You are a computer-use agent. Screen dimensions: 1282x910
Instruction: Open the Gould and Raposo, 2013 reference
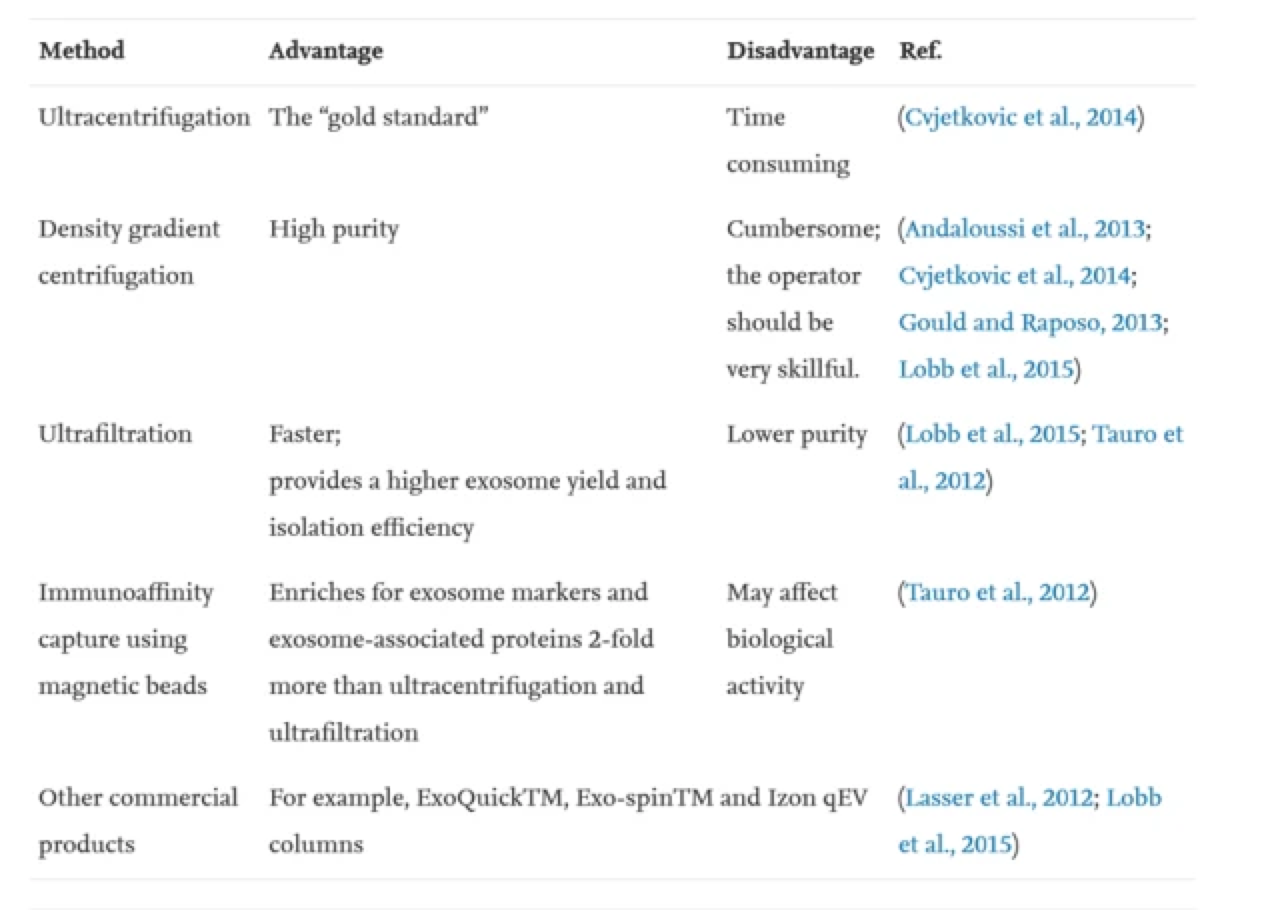1030,322
